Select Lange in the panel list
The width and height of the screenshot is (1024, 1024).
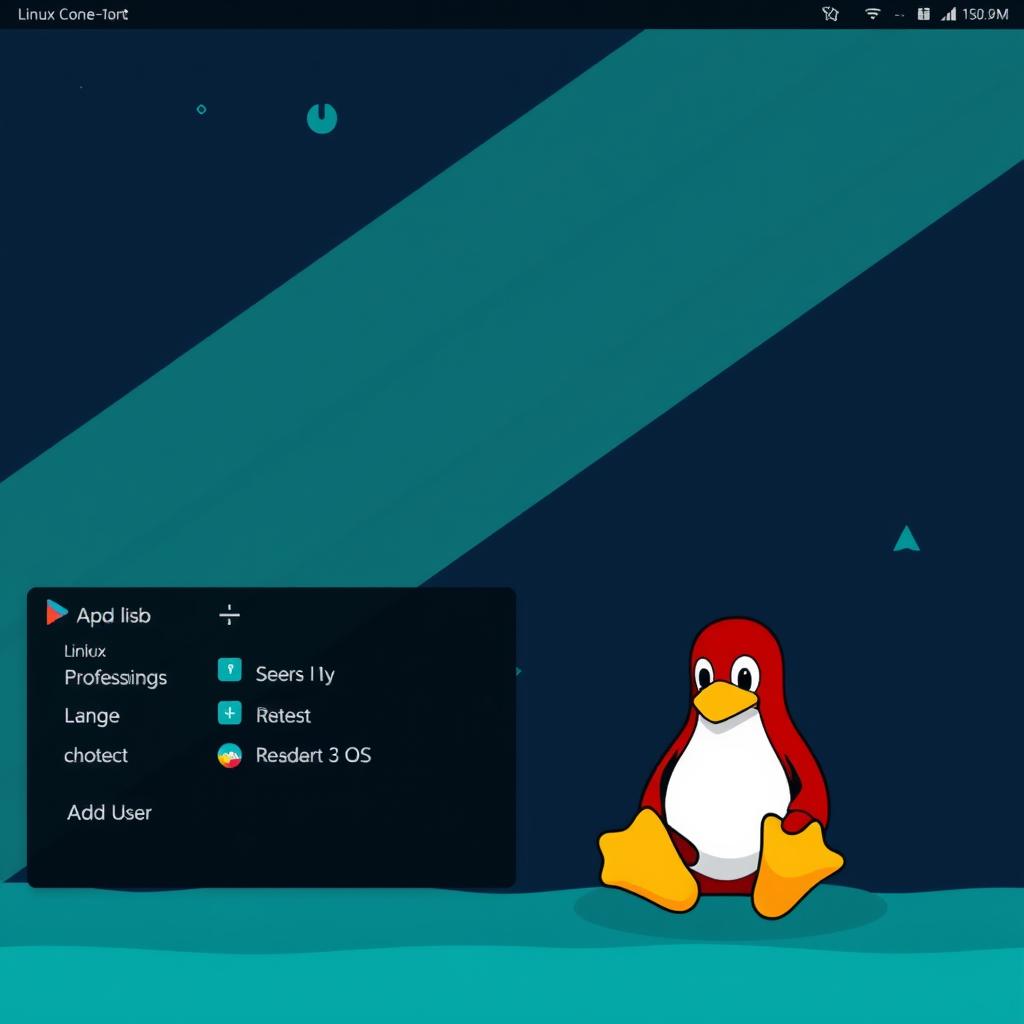click(92, 716)
